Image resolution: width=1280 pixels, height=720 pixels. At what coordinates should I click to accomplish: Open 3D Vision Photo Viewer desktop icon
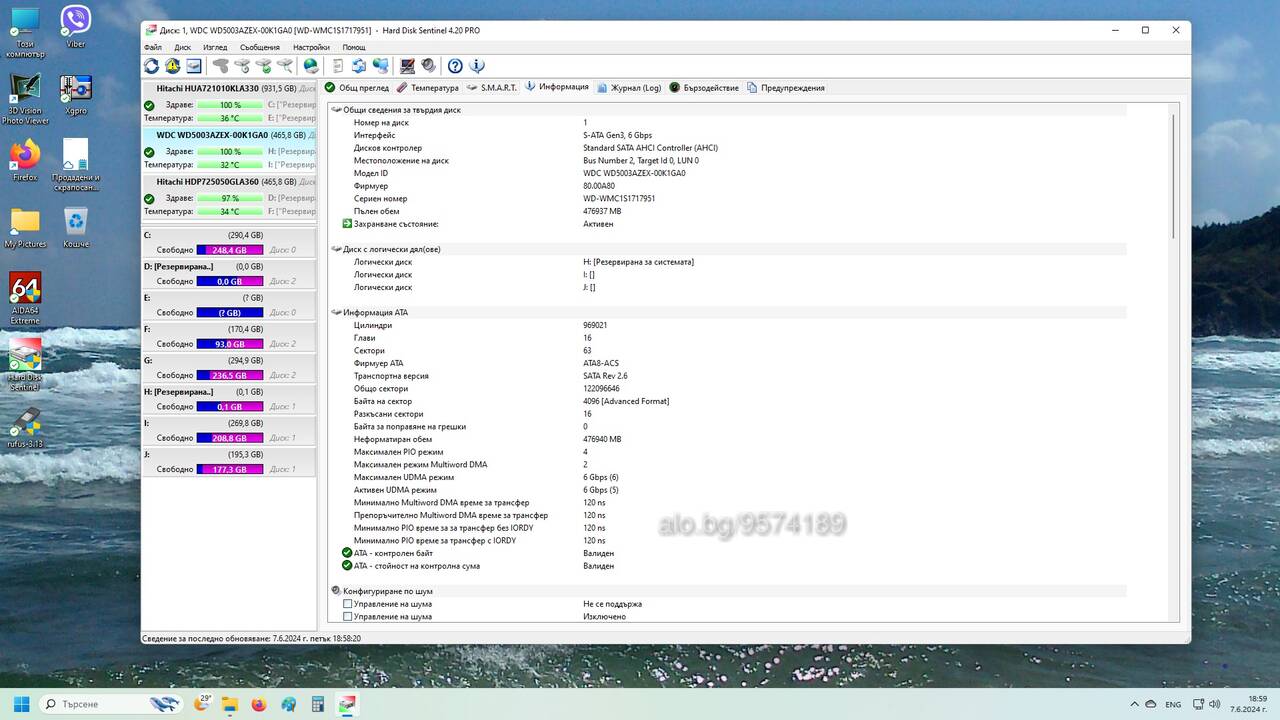click(x=25, y=99)
